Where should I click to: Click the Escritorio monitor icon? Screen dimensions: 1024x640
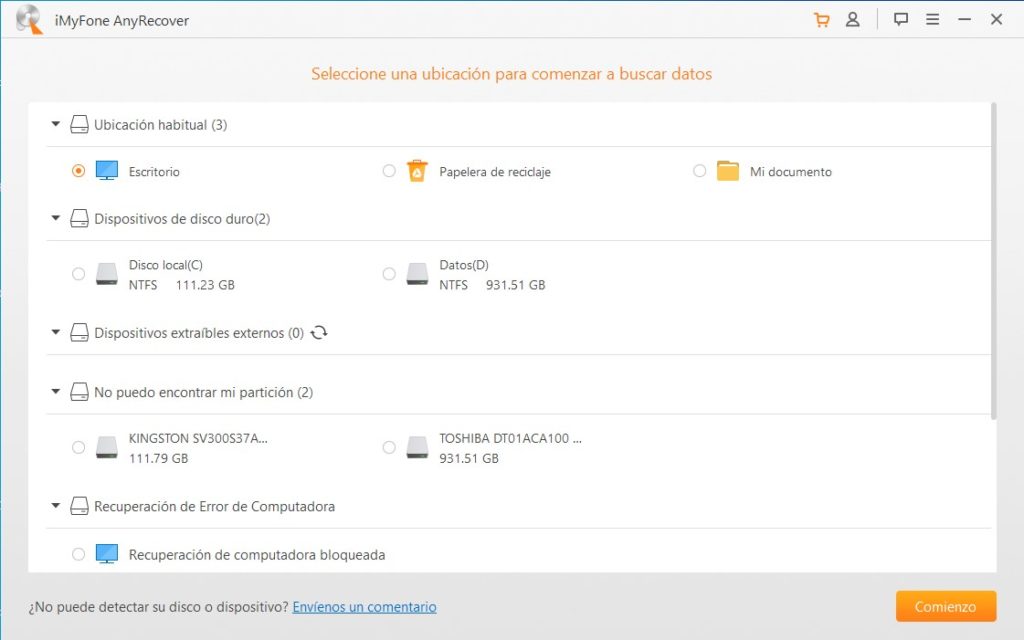pyautogui.click(x=107, y=171)
